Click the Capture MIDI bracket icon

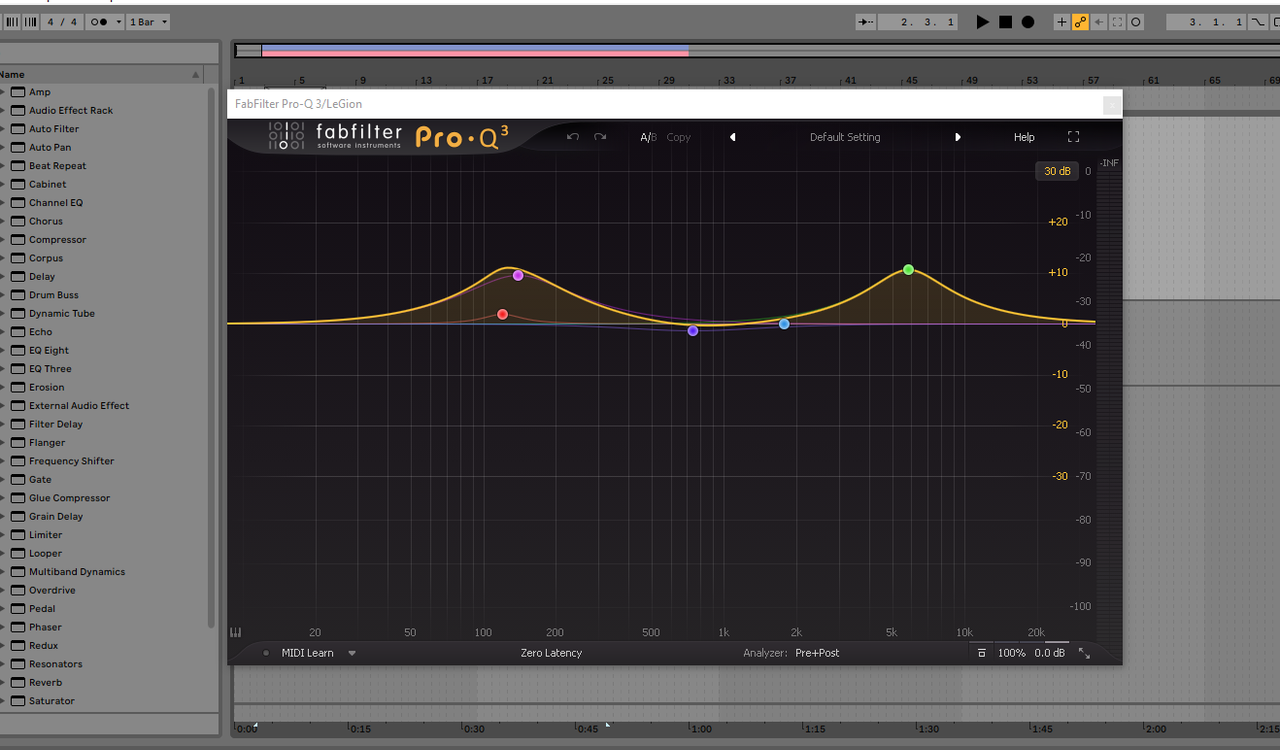(x=1118, y=22)
